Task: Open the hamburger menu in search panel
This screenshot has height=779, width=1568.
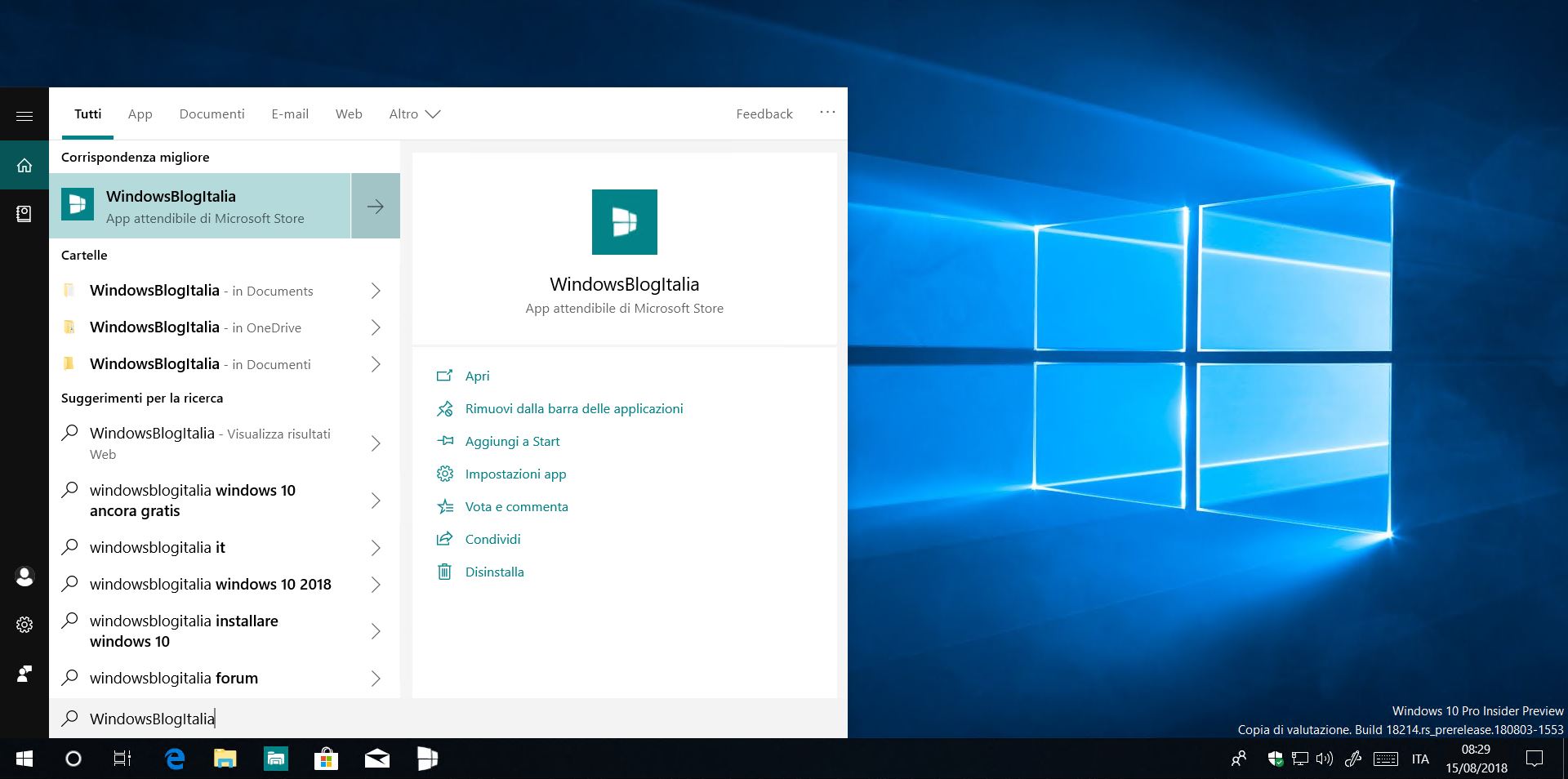Action: (24, 116)
